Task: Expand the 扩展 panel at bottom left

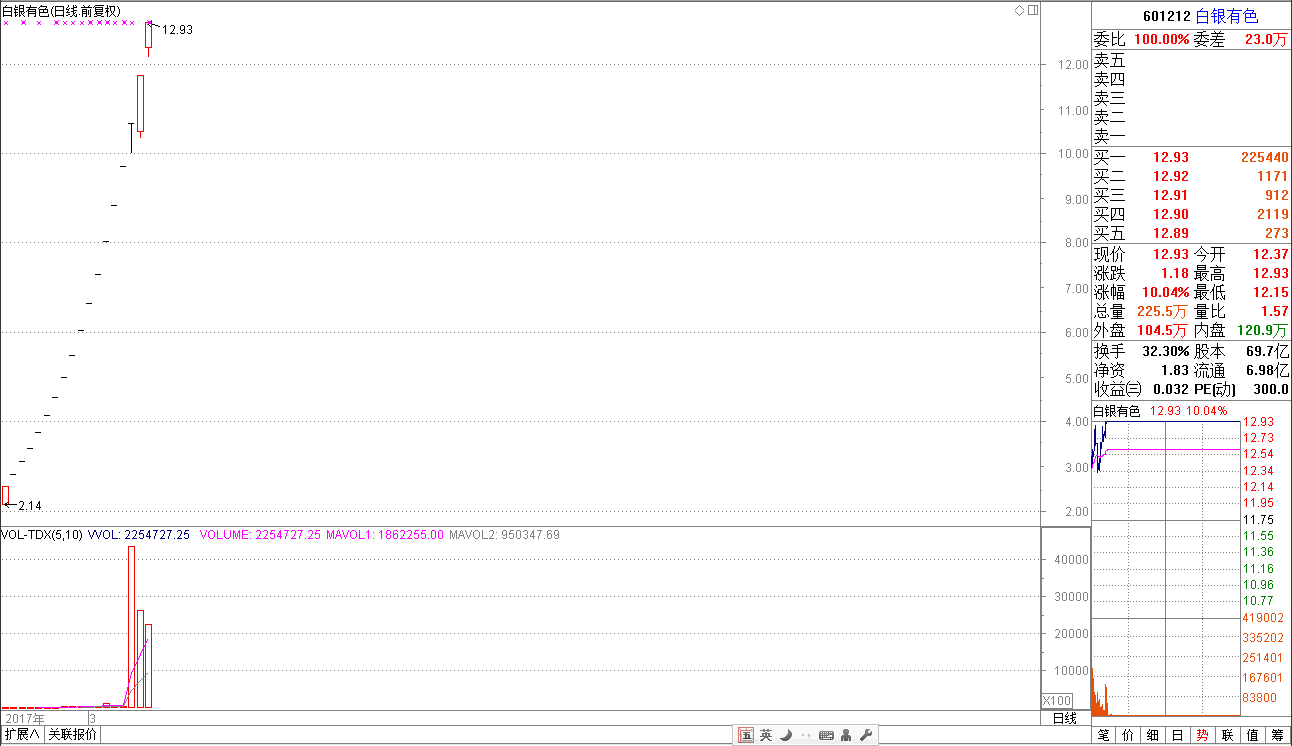Action: click(21, 734)
